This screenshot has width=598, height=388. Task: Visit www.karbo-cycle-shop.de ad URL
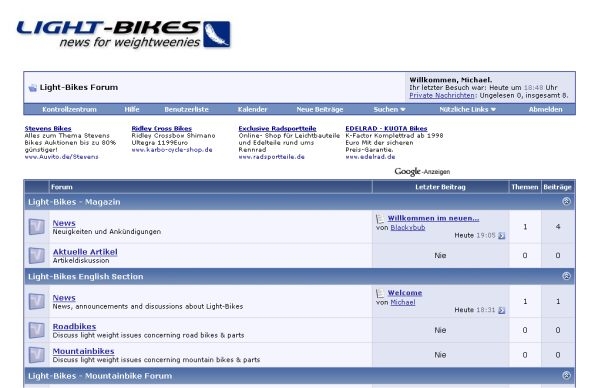pos(172,150)
